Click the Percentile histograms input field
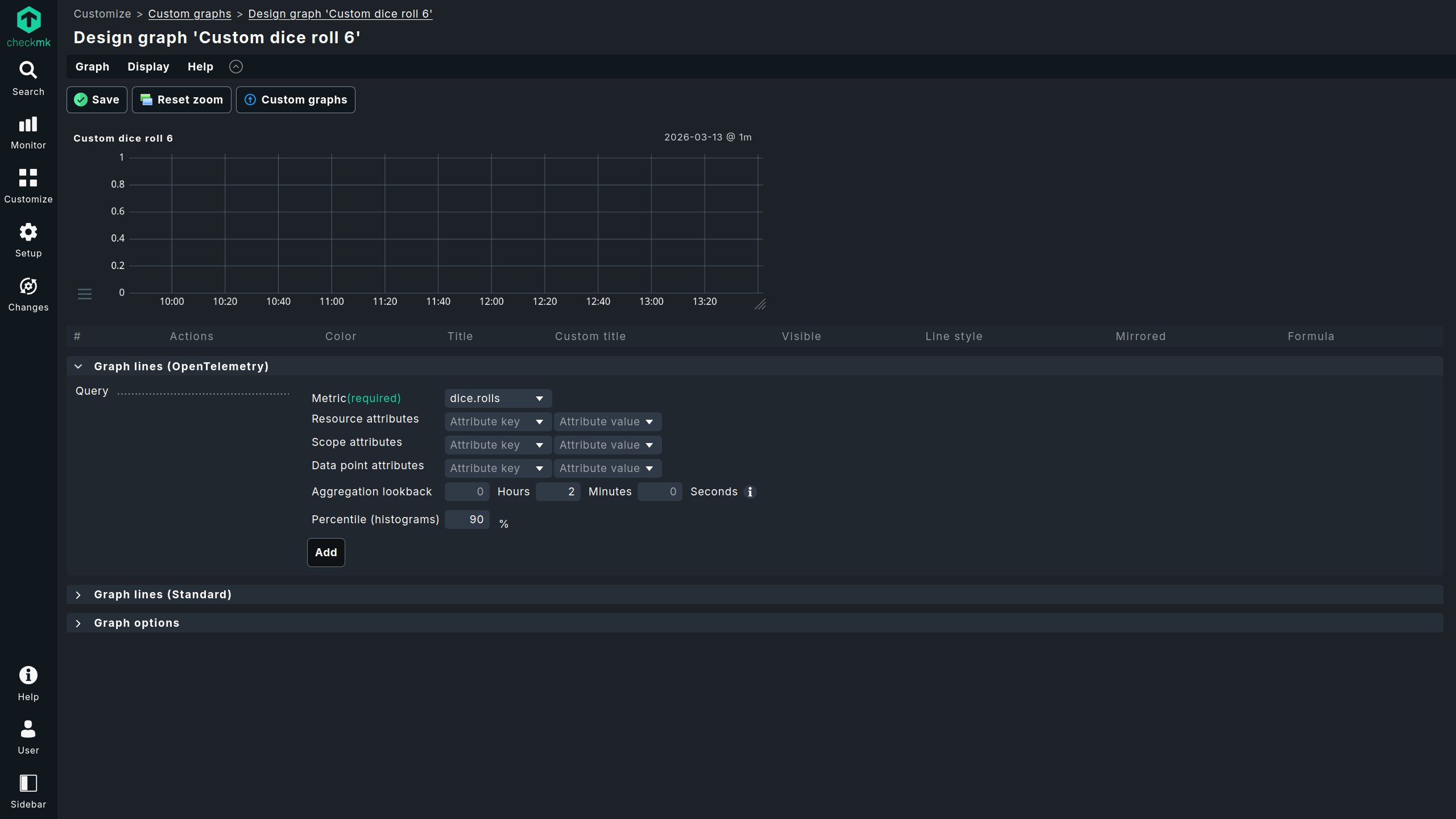 pos(467,520)
